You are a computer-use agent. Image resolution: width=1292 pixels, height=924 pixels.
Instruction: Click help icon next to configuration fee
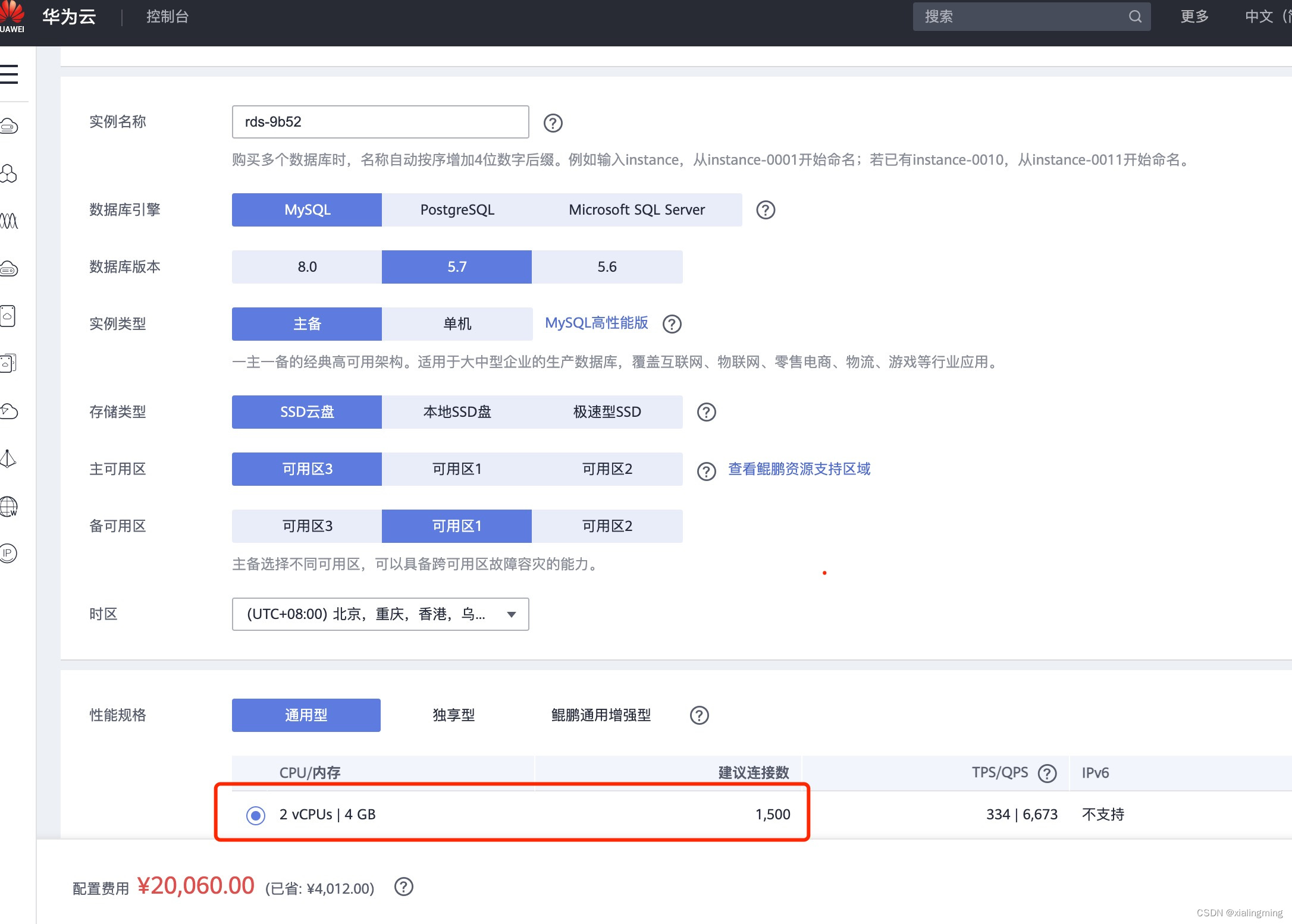[404, 887]
